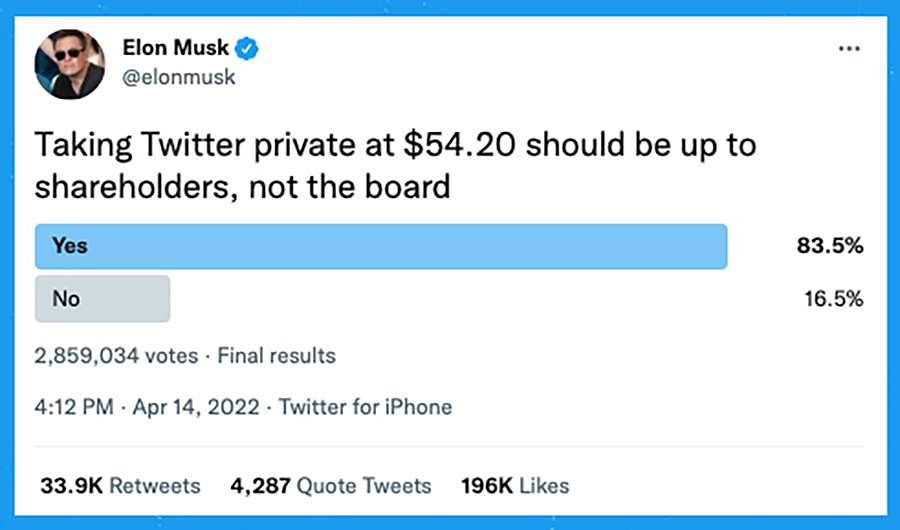
Task: Click the $54.20 price in tweet
Action: click(x=456, y=146)
